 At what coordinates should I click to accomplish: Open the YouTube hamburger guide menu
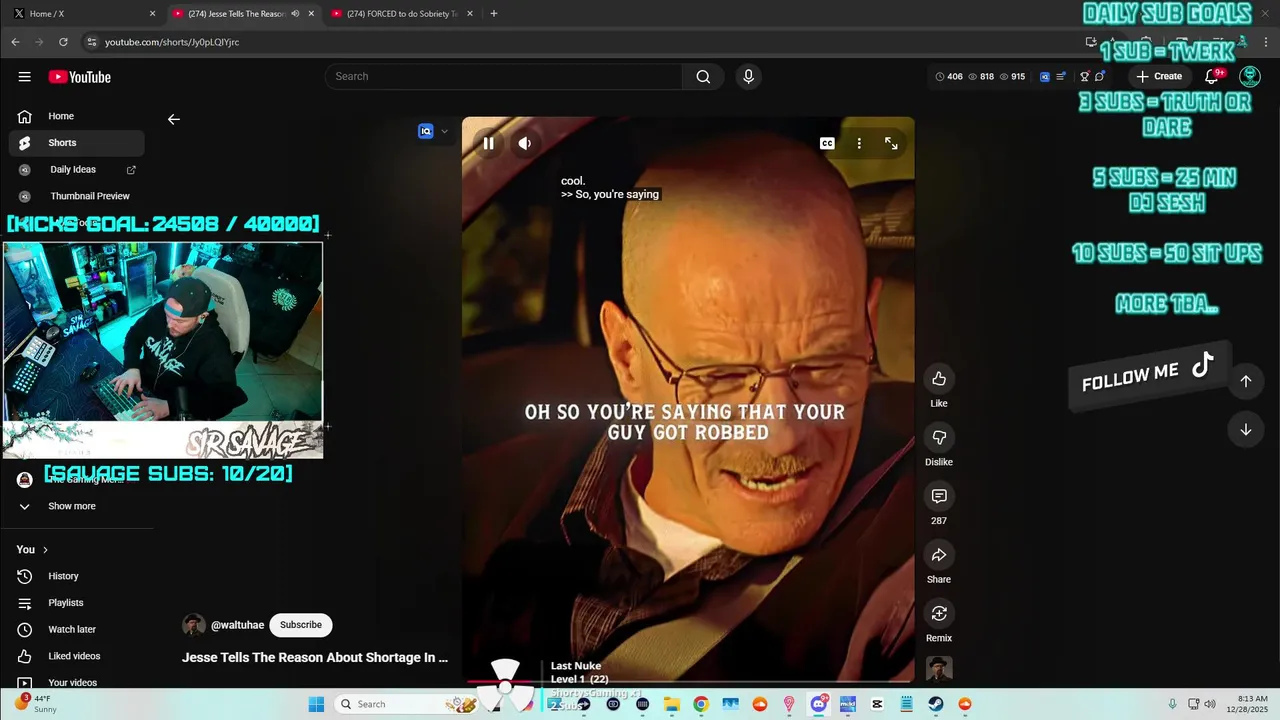tap(24, 77)
